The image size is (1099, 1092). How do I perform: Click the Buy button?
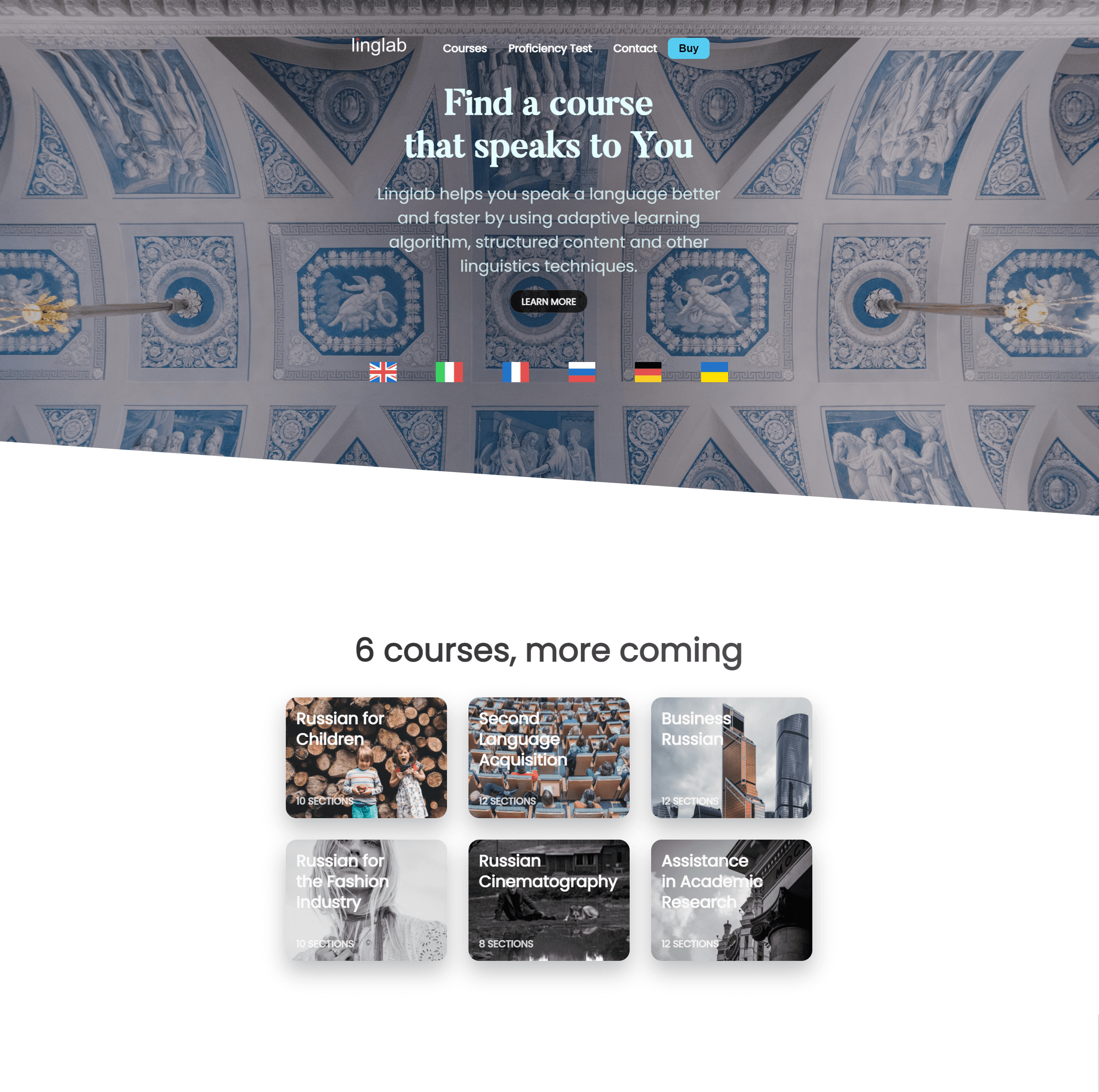pos(689,48)
